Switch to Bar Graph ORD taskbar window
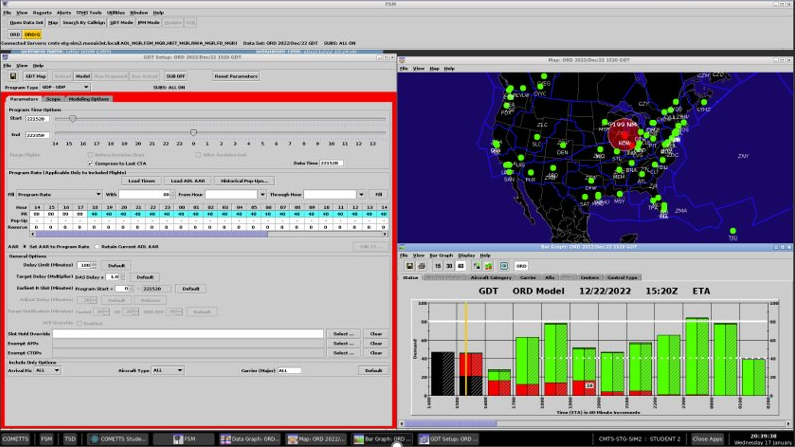This screenshot has height=447, width=795. click(x=383, y=439)
